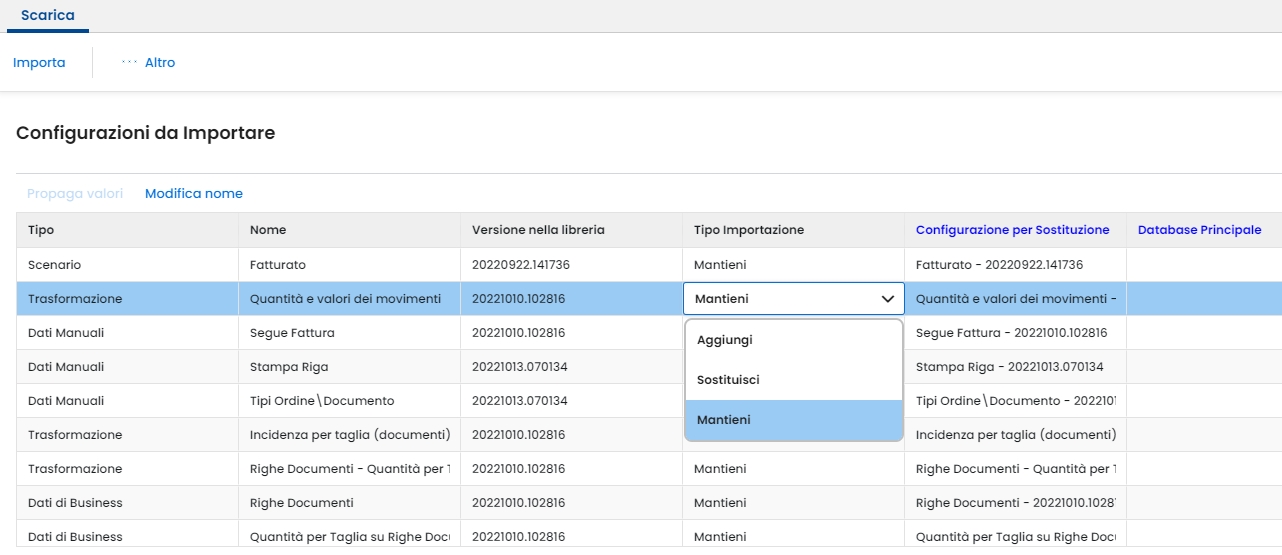The width and height of the screenshot is (1282, 555).
Task: Click the Stampa Riga name cell
Action: [x=289, y=367]
